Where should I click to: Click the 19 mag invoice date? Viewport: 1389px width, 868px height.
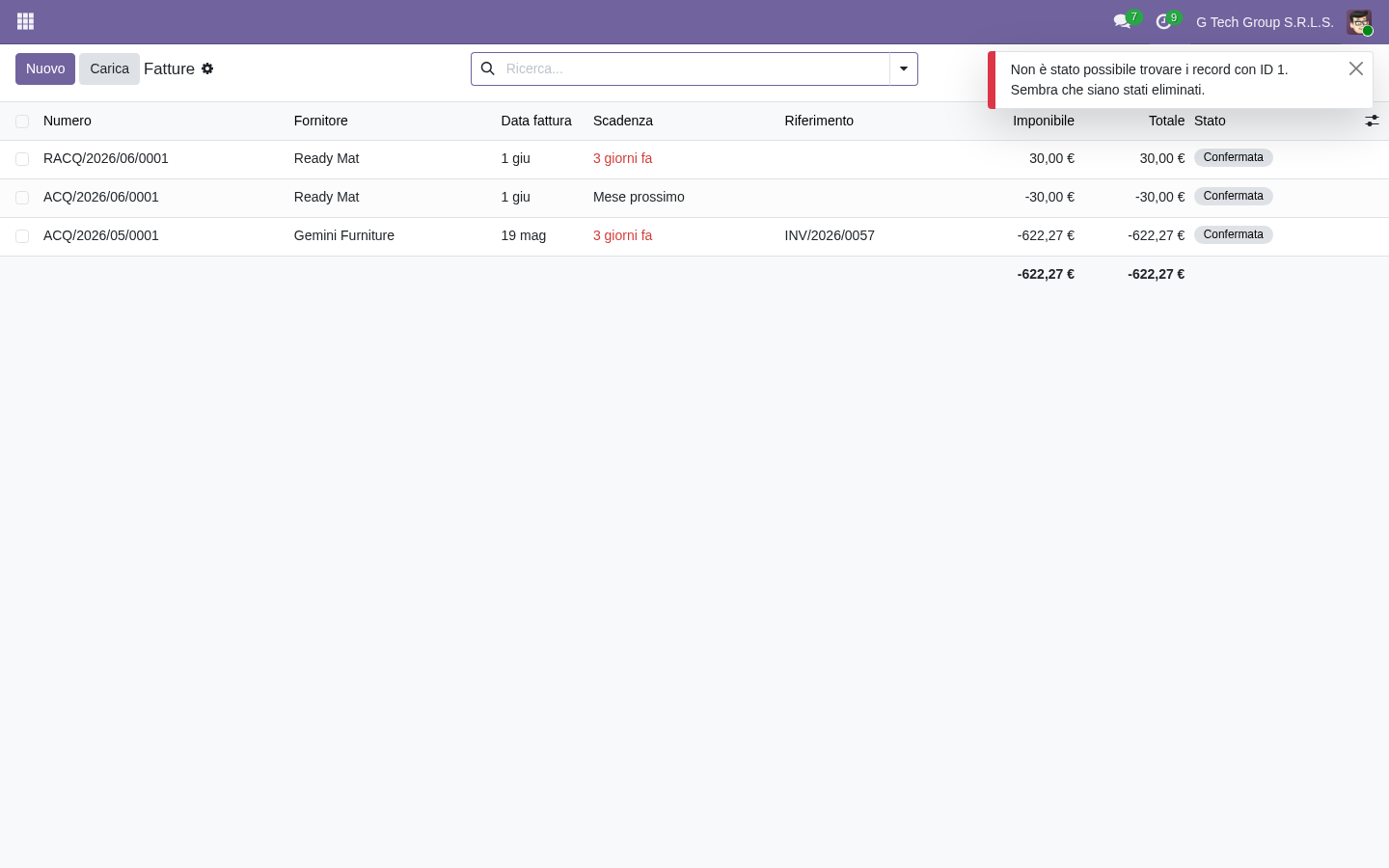[x=524, y=235]
